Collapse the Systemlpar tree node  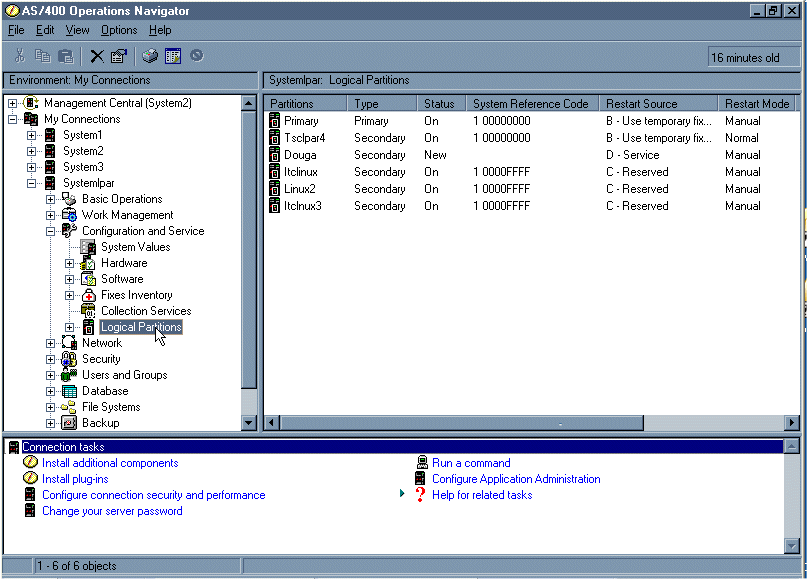pos(31,183)
